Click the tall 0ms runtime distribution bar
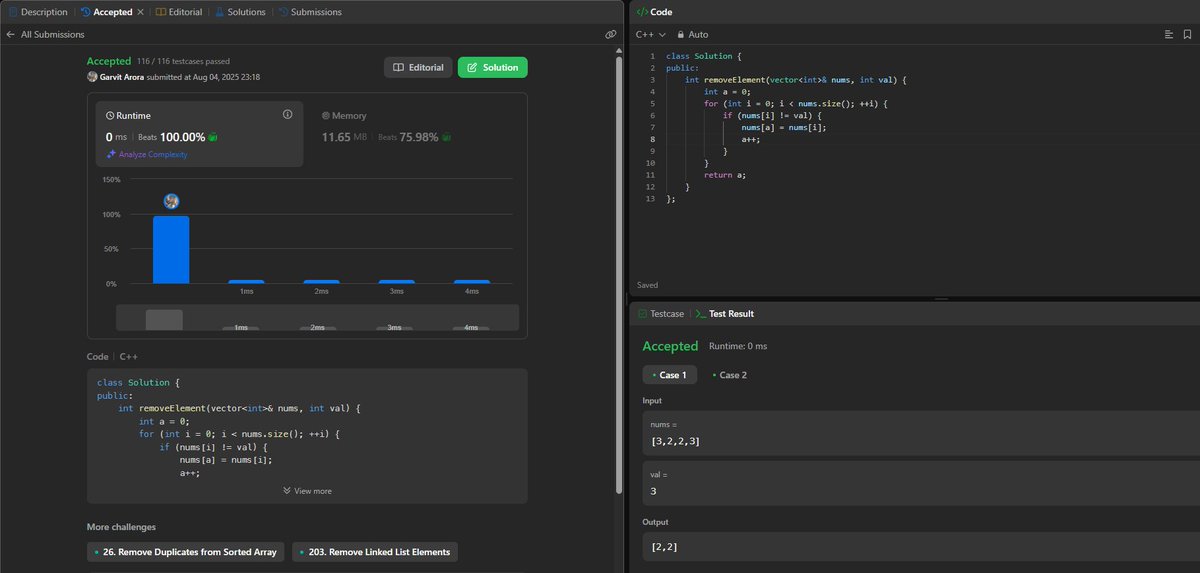The width and height of the screenshot is (1200, 573). [171, 250]
